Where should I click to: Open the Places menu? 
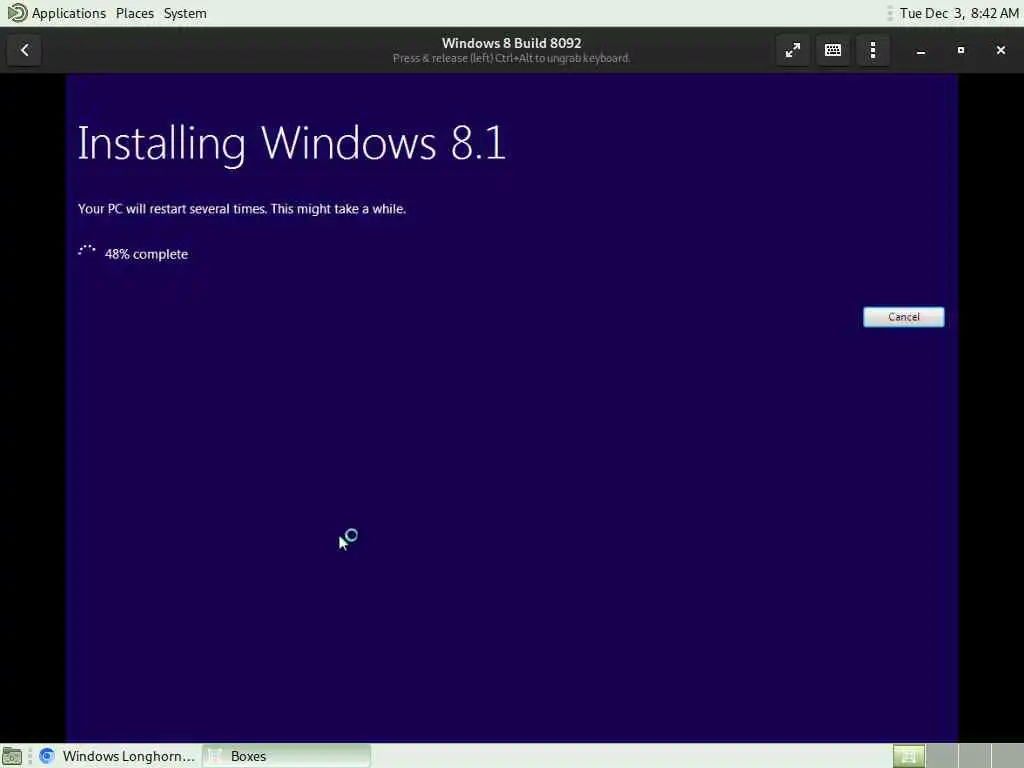(x=135, y=13)
